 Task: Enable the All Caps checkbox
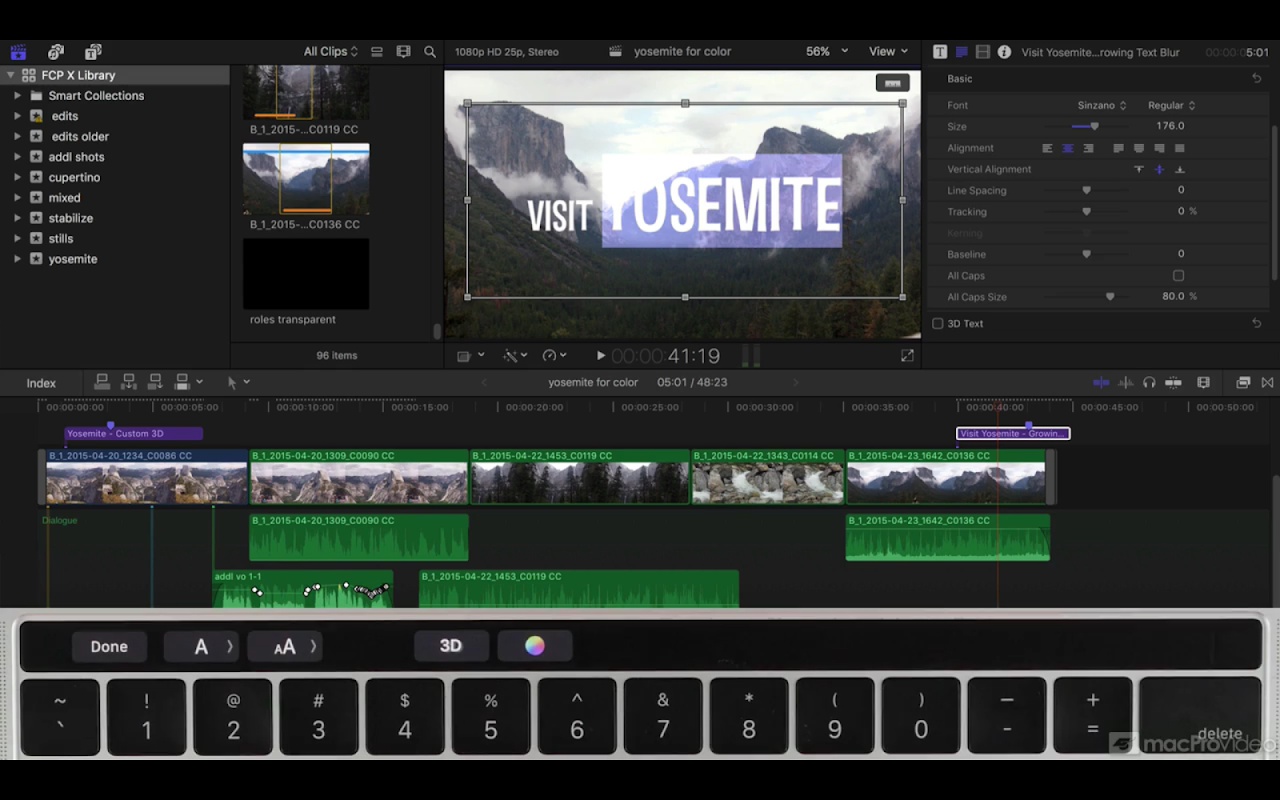click(x=1178, y=276)
